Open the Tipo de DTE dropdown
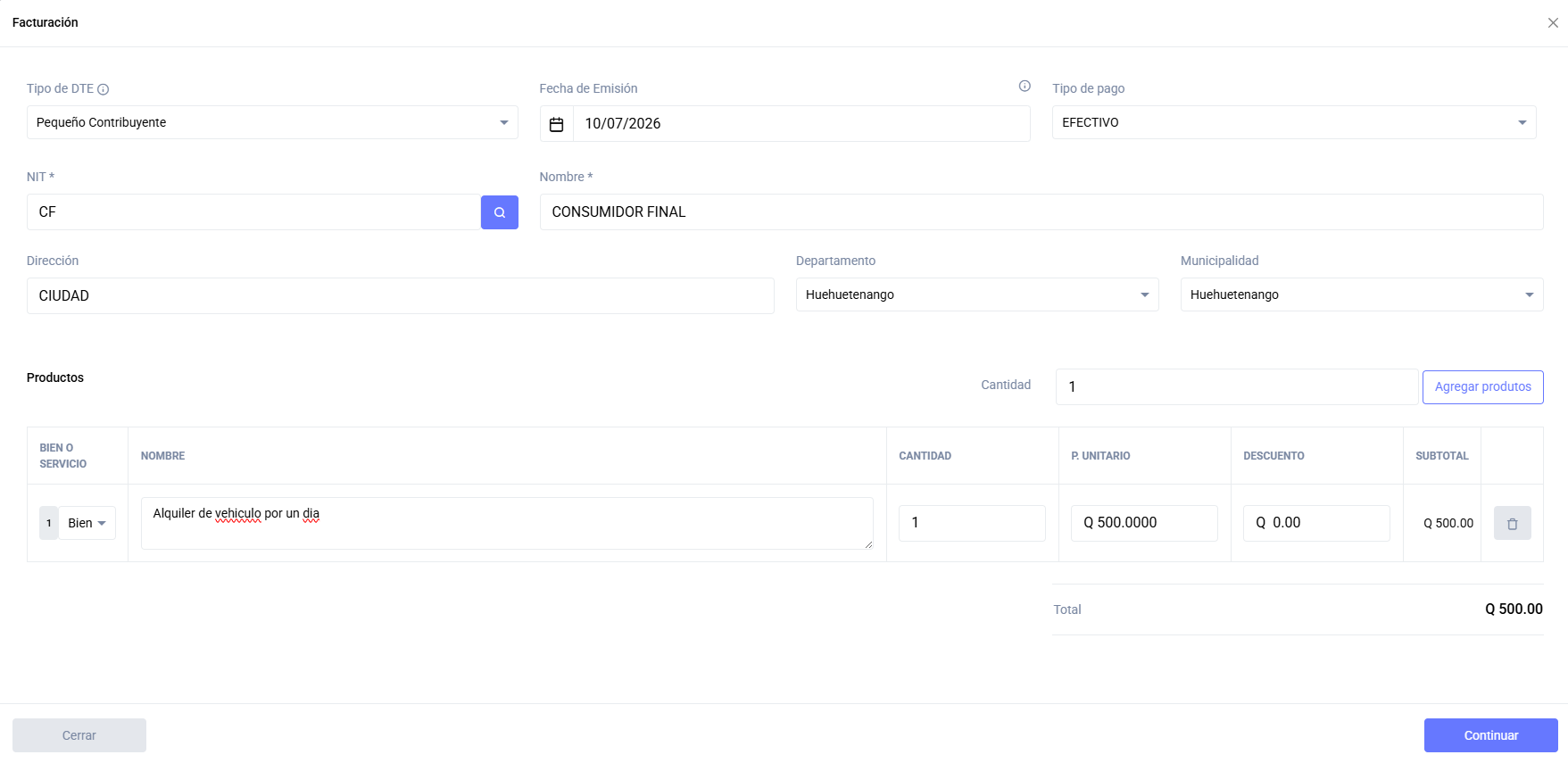 click(x=272, y=122)
